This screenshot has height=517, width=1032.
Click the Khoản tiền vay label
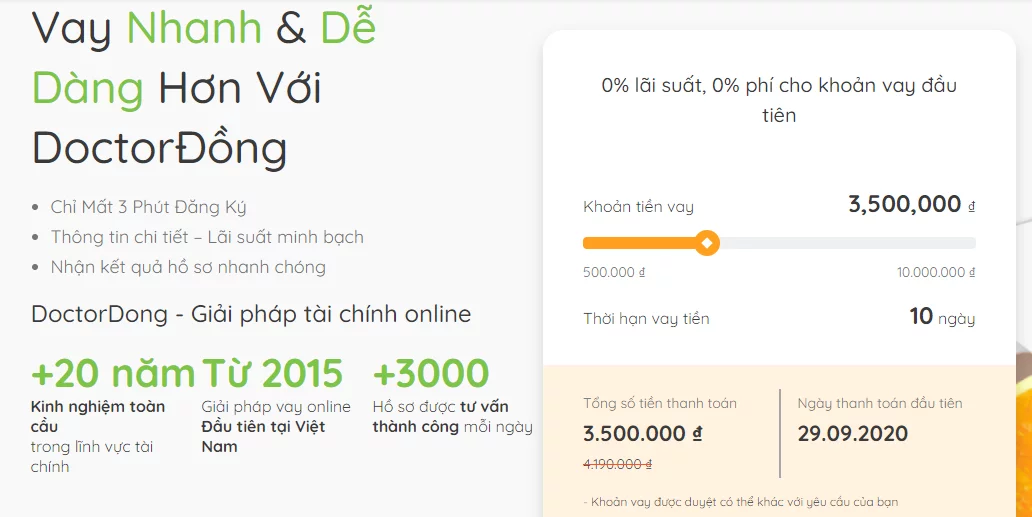point(638,207)
